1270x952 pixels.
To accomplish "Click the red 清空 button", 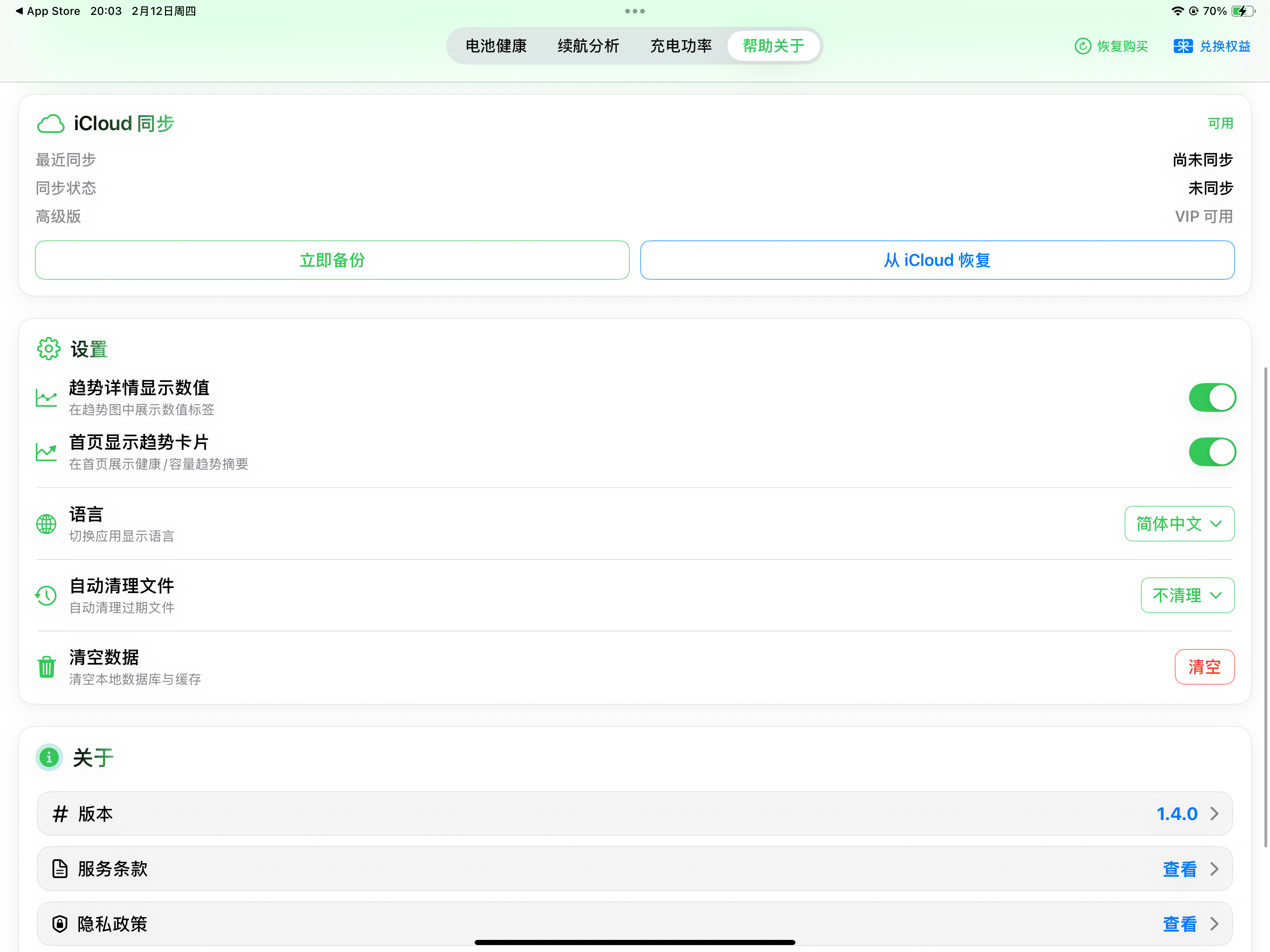I will point(1204,667).
